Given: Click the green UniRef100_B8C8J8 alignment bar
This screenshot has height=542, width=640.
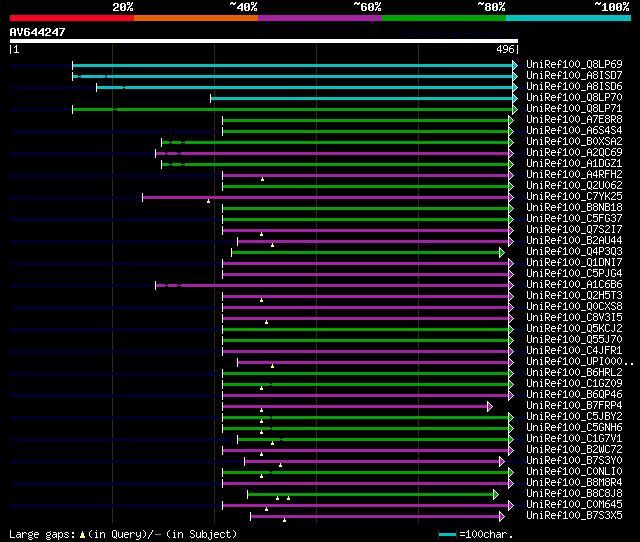Looking at the screenshot, I should [x=371, y=495].
